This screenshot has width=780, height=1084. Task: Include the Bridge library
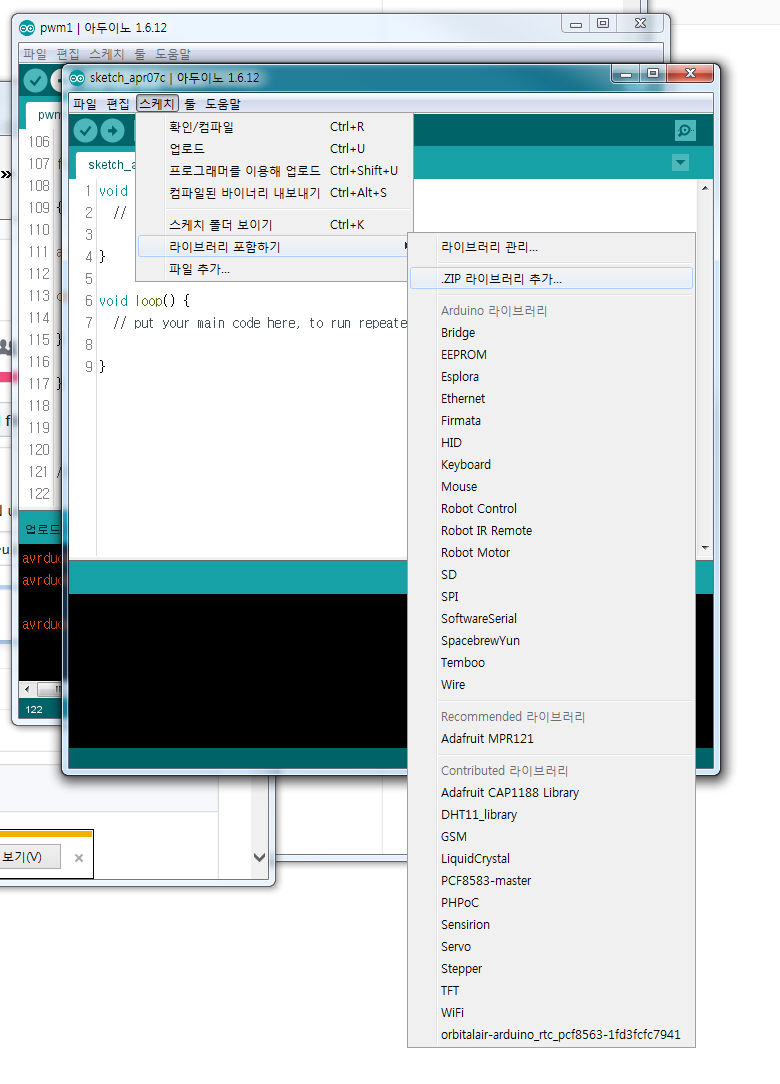pos(551,333)
